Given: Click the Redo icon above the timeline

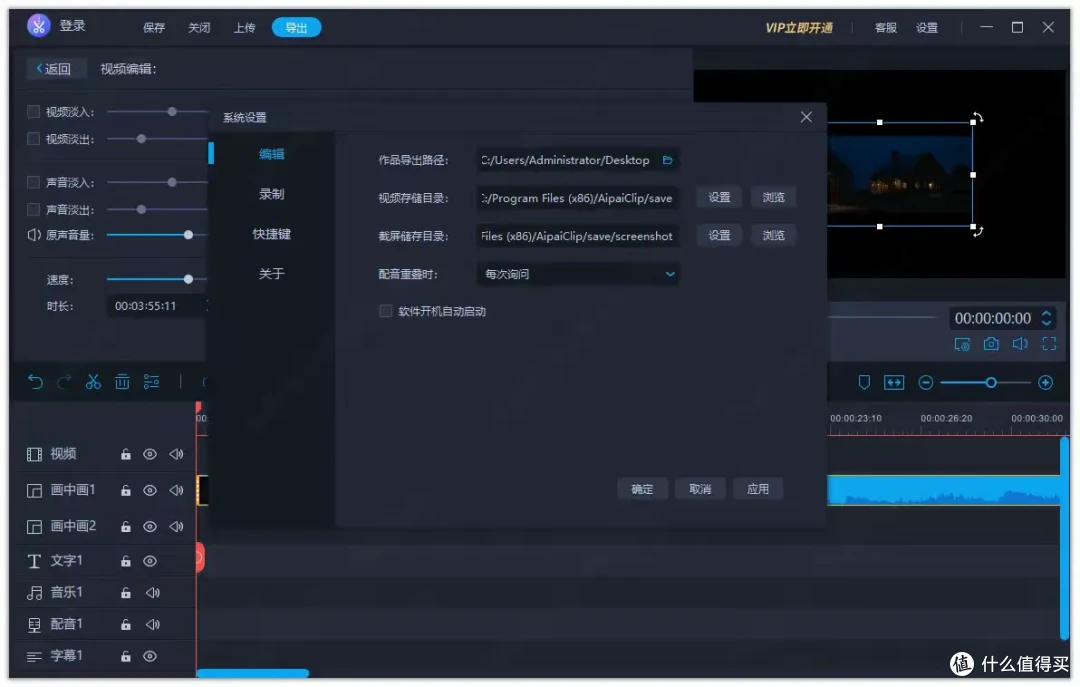Looking at the screenshot, I should pyautogui.click(x=65, y=382).
